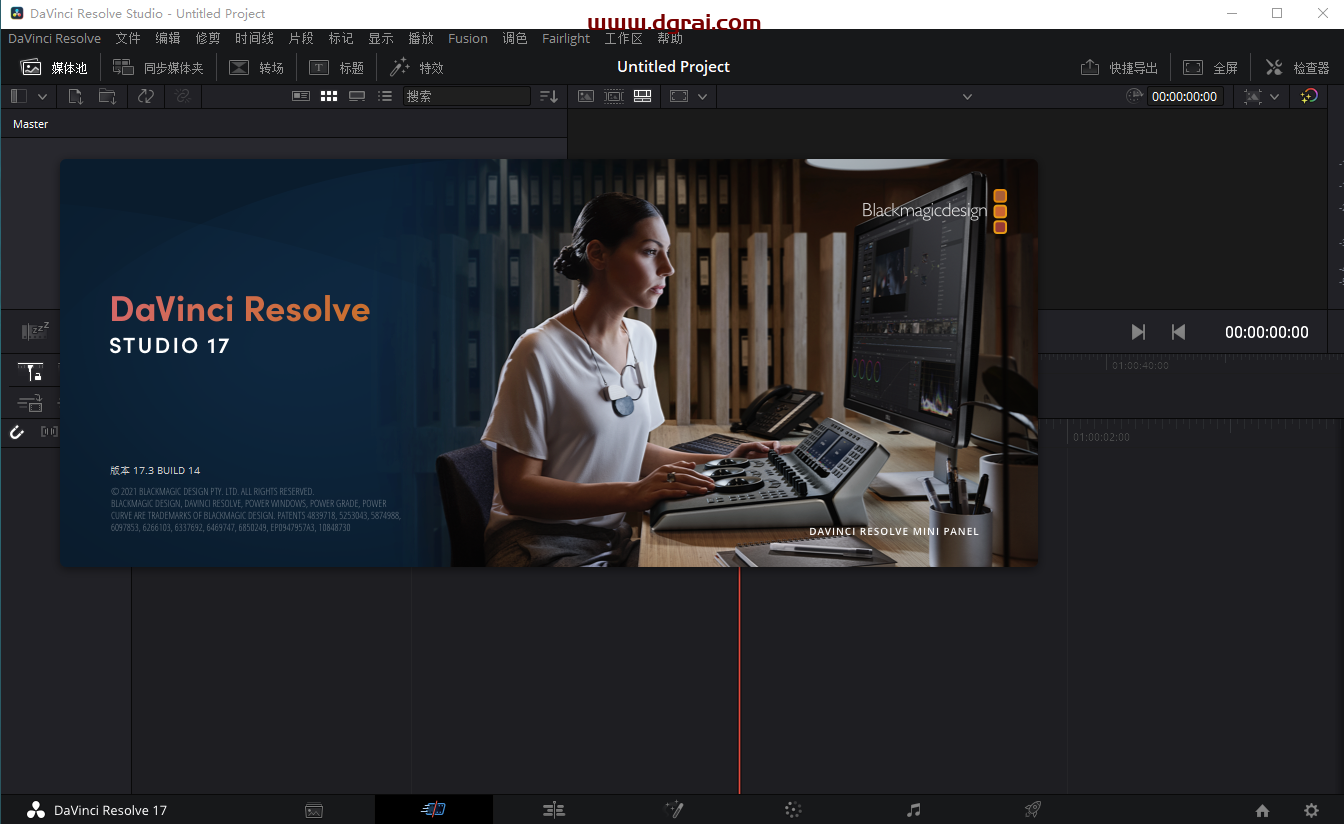This screenshot has height=824, width=1344.
Task: Click the import media icon
Action: tap(76, 96)
